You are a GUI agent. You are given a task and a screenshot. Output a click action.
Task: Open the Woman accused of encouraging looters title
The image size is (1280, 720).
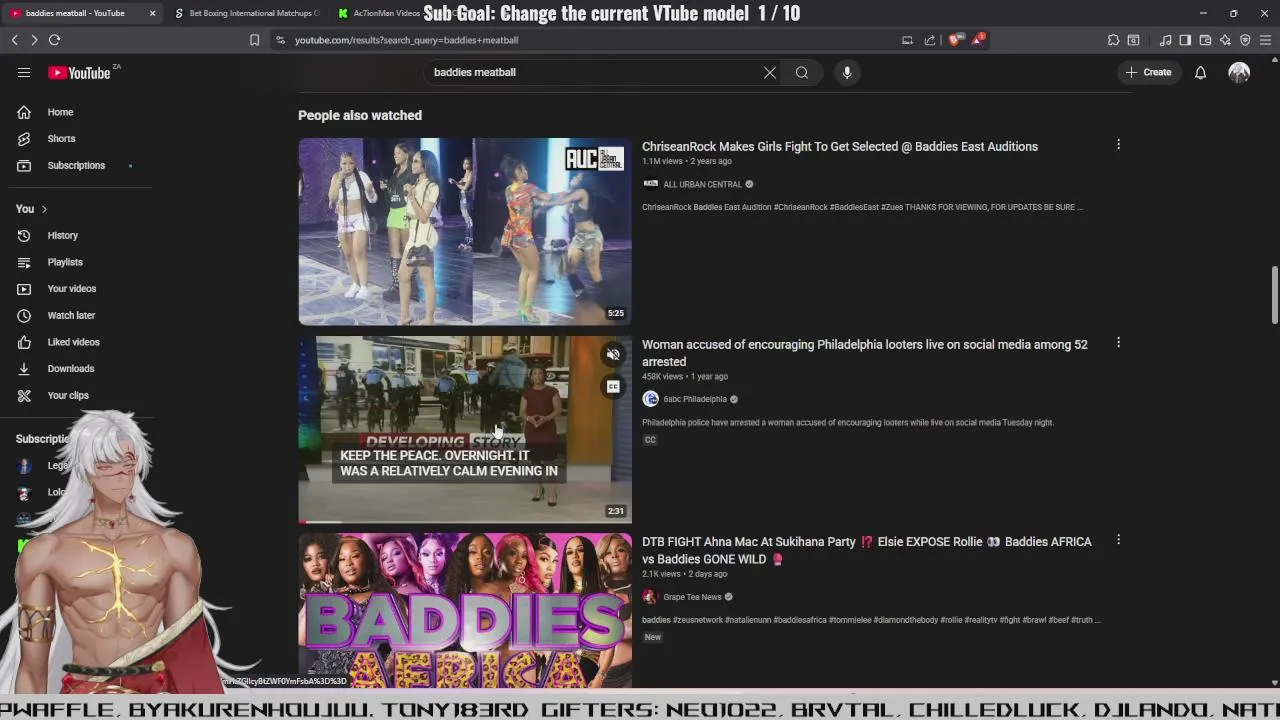click(865, 353)
